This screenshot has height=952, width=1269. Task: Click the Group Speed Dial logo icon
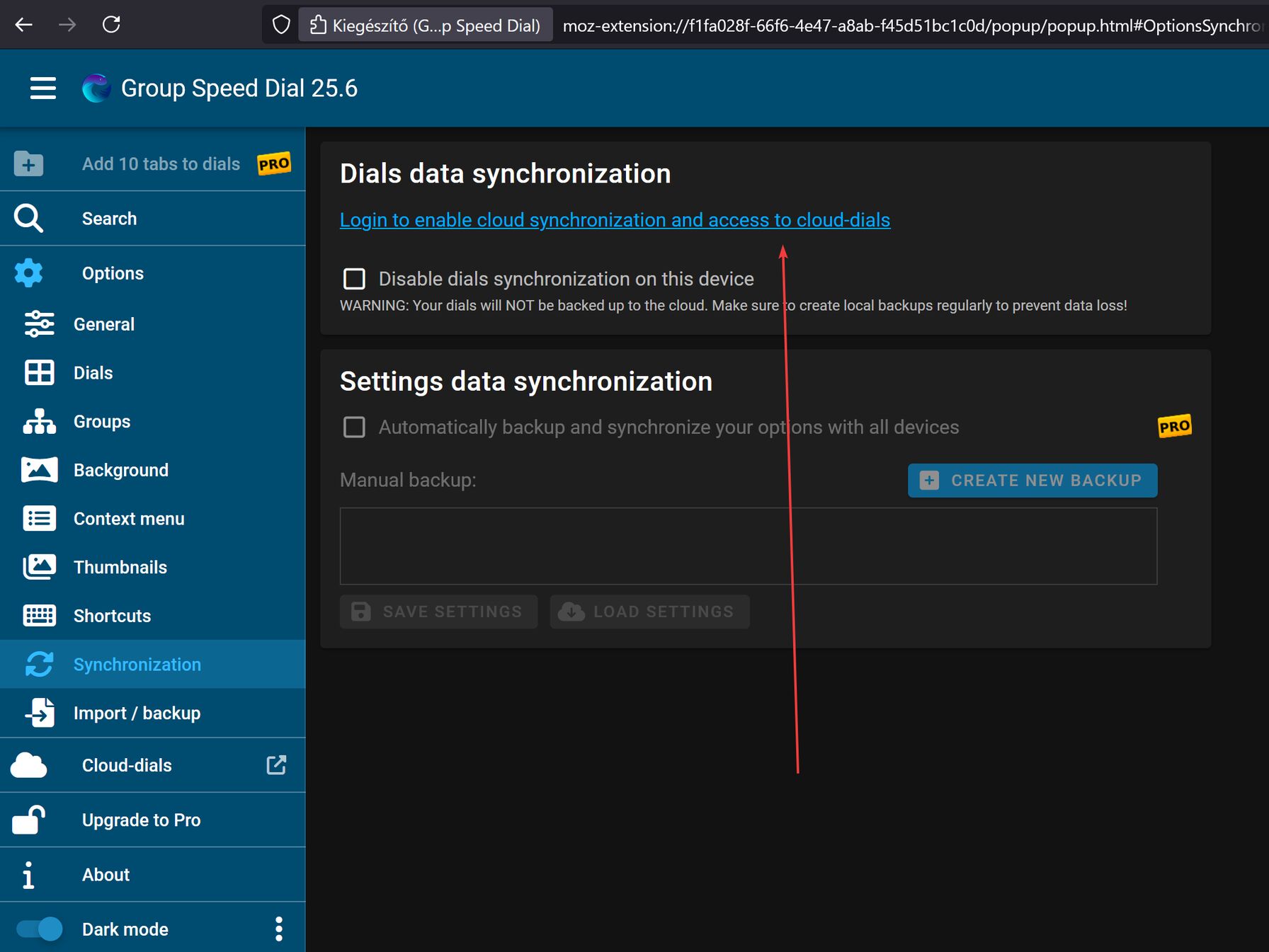pos(96,88)
